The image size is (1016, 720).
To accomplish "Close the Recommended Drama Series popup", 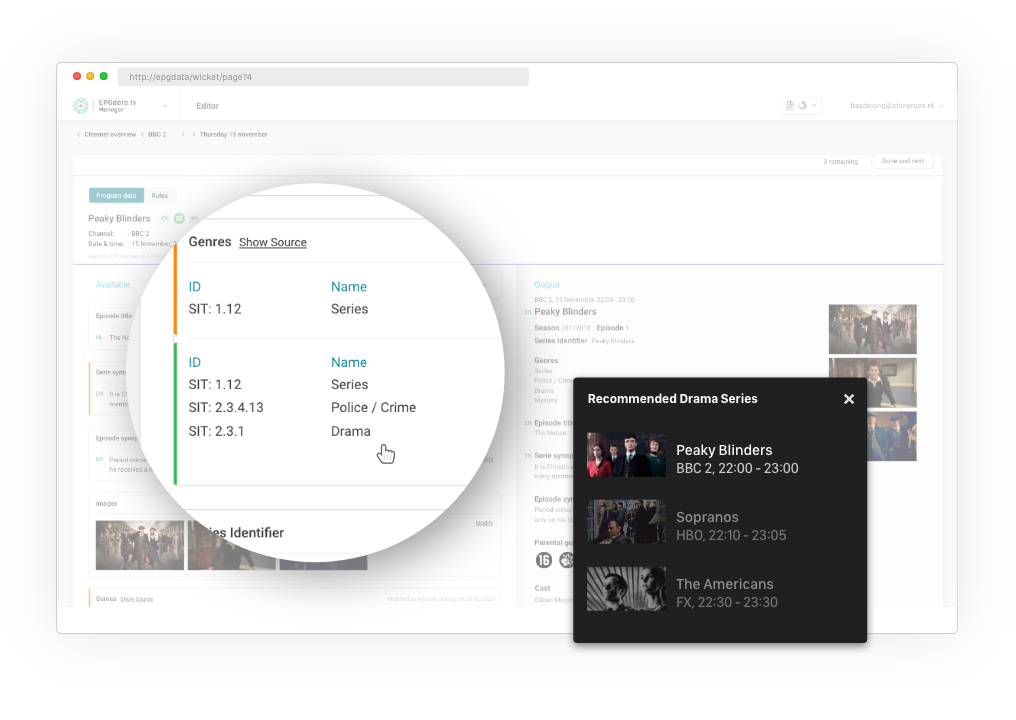I will point(849,399).
